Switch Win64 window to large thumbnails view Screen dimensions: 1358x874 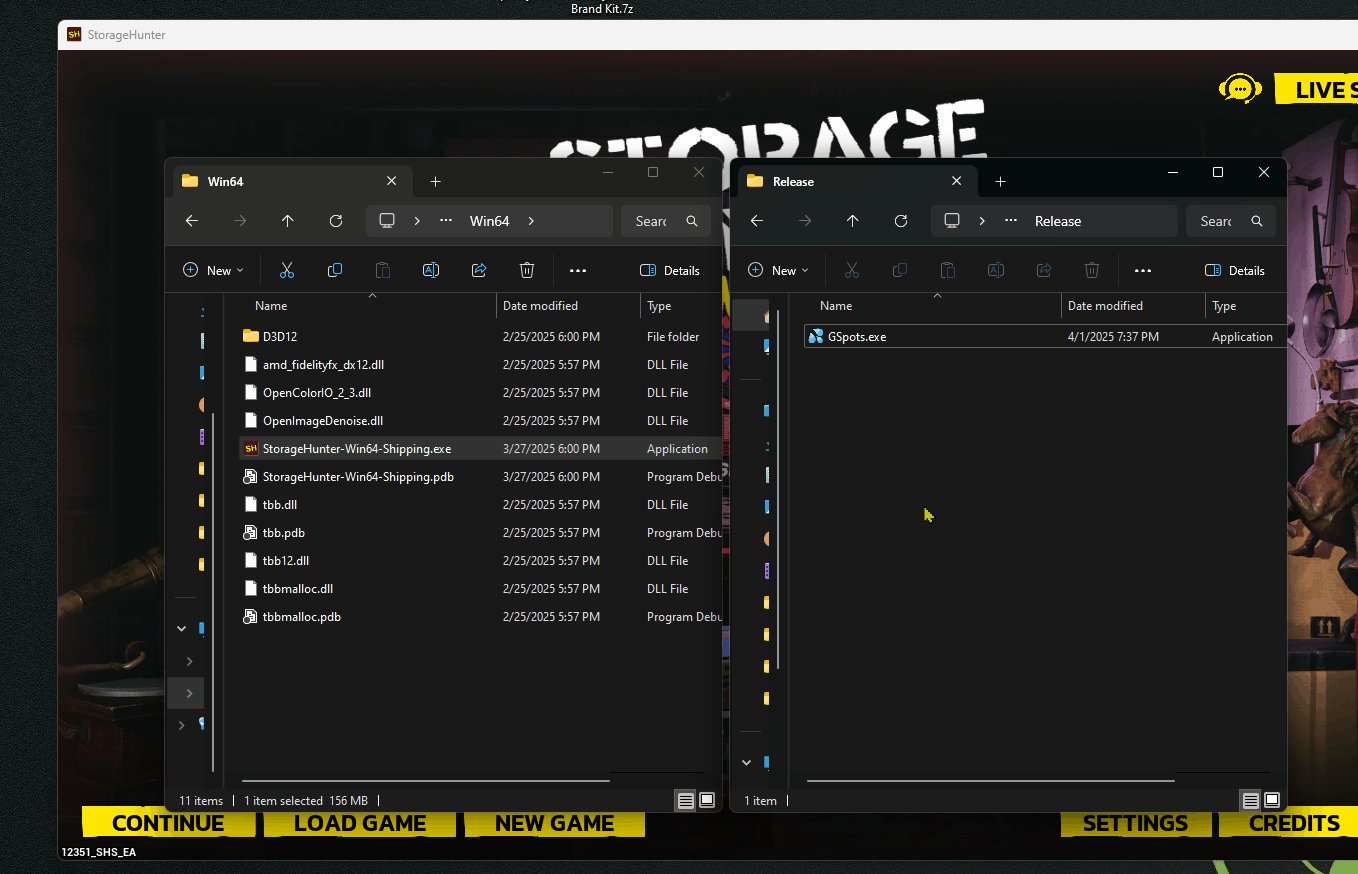click(x=707, y=800)
